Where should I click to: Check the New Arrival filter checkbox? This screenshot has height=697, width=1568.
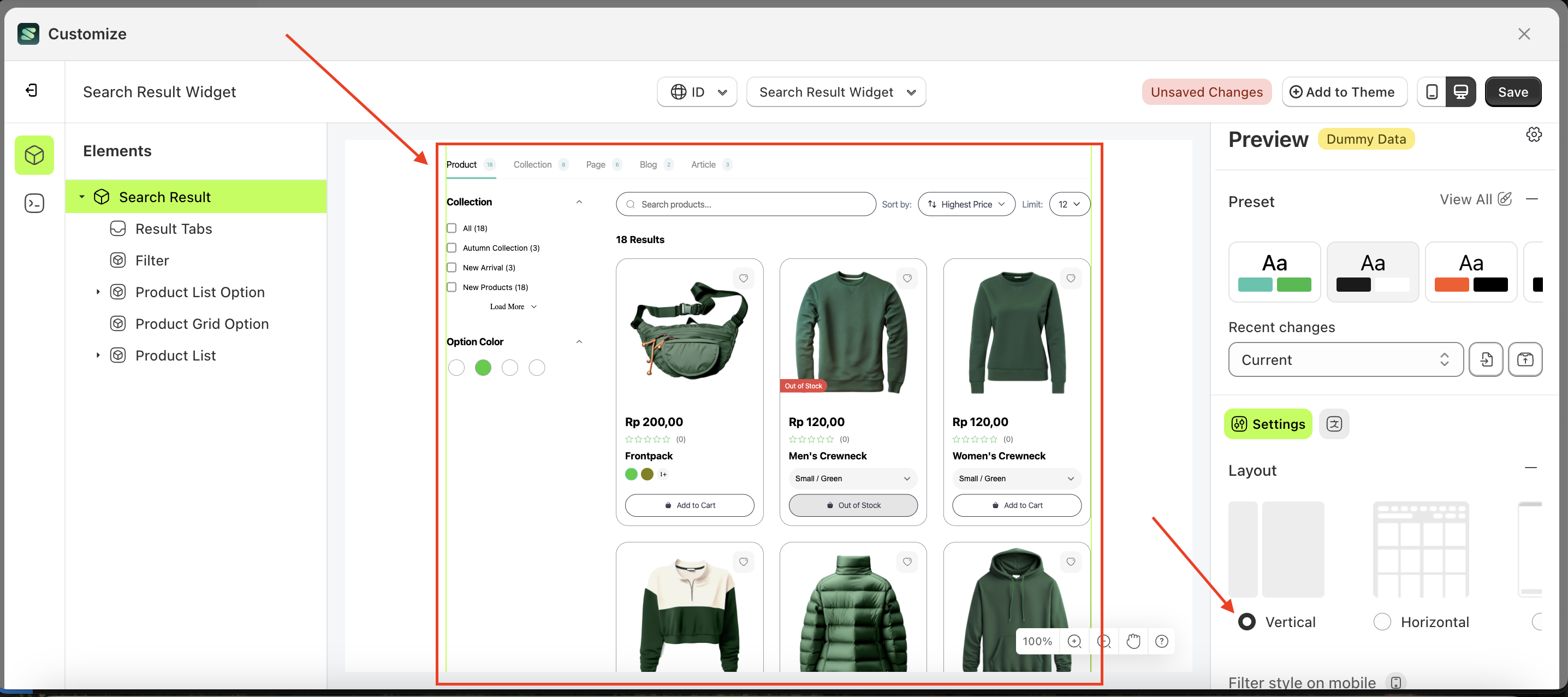pyautogui.click(x=452, y=268)
